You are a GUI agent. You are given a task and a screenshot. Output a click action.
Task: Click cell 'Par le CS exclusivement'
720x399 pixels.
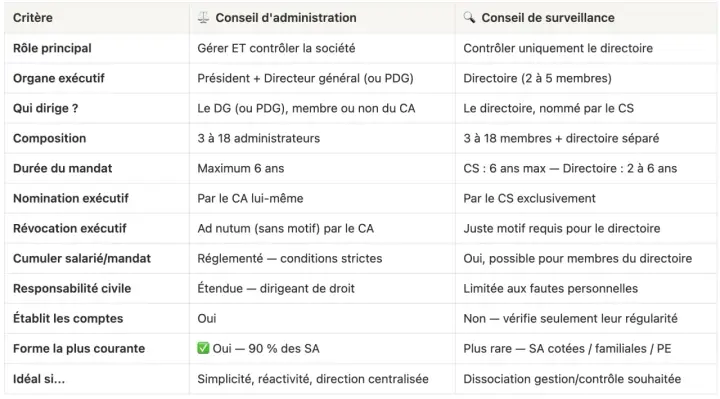(529, 198)
